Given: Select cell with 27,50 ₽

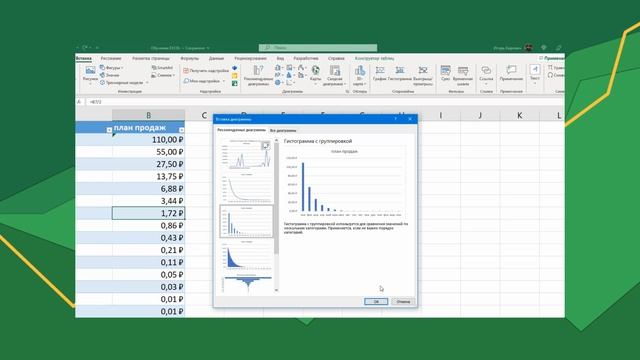Looking at the screenshot, I should coord(149,164).
